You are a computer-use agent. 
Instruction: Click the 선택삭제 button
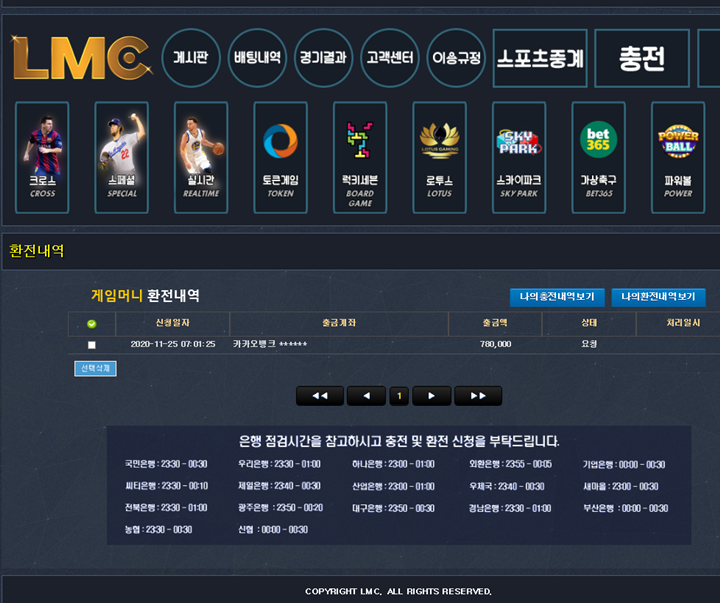click(x=96, y=368)
